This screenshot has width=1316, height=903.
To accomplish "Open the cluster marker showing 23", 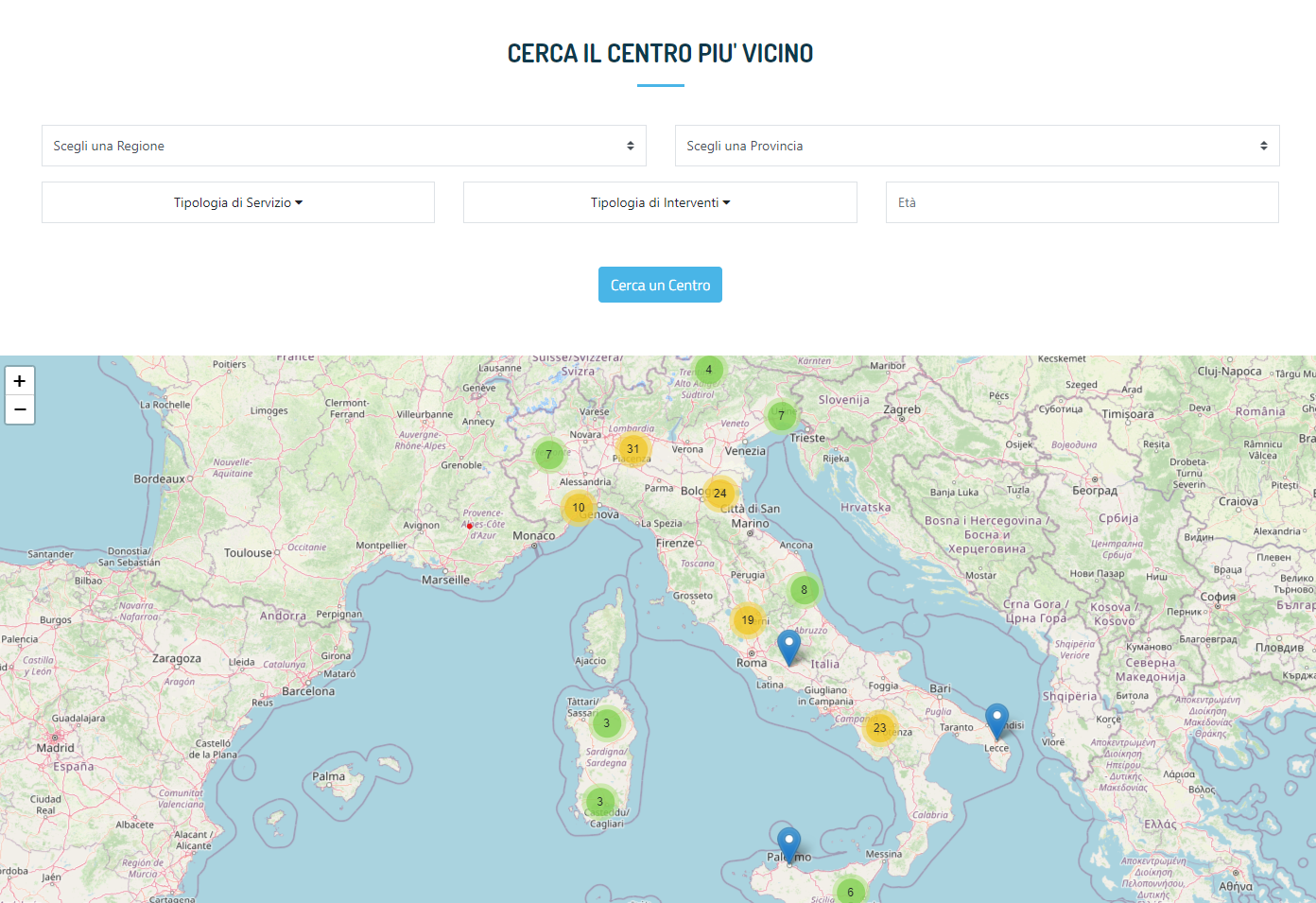I will click(x=880, y=728).
